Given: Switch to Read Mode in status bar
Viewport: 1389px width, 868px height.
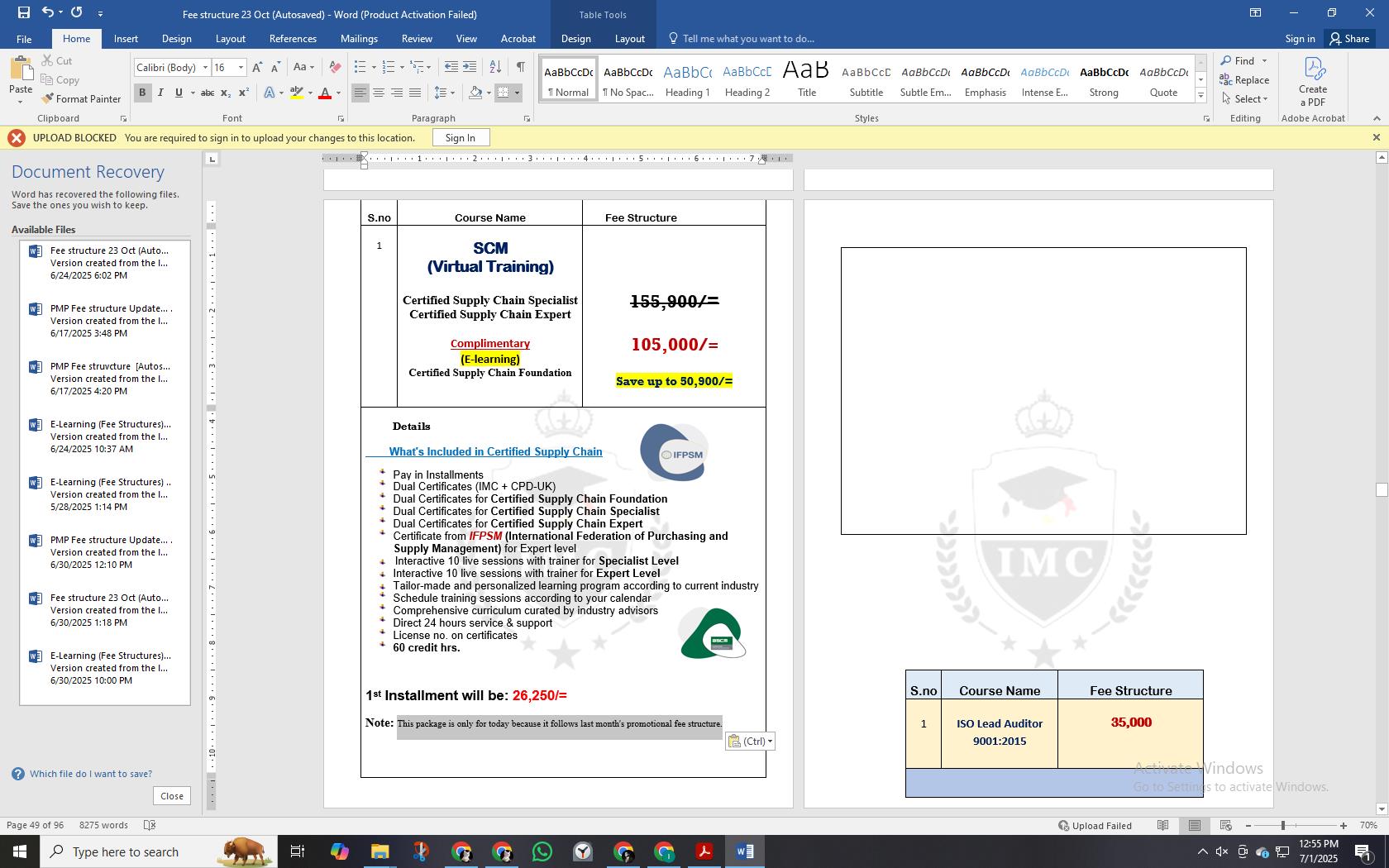Looking at the screenshot, I should click(x=1162, y=825).
